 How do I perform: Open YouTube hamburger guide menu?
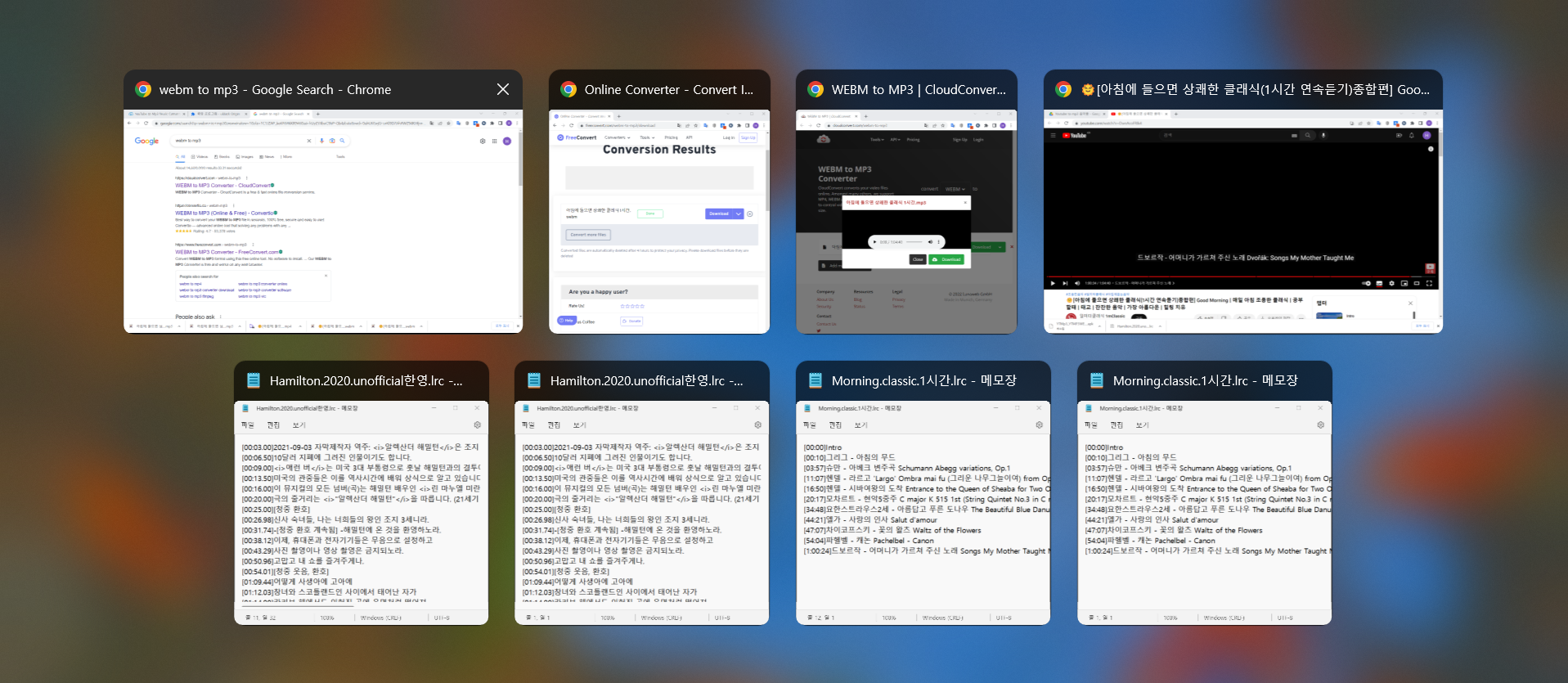[x=1053, y=135]
